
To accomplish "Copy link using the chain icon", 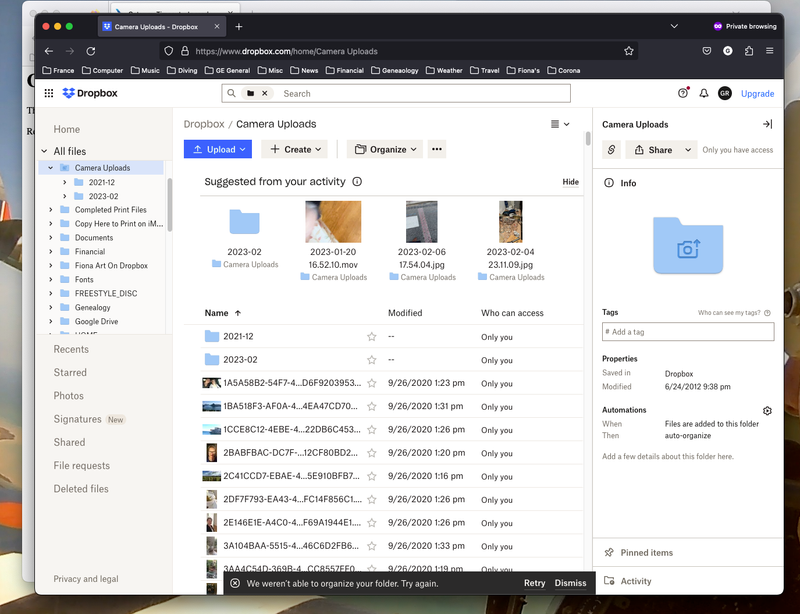I will tap(612, 150).
